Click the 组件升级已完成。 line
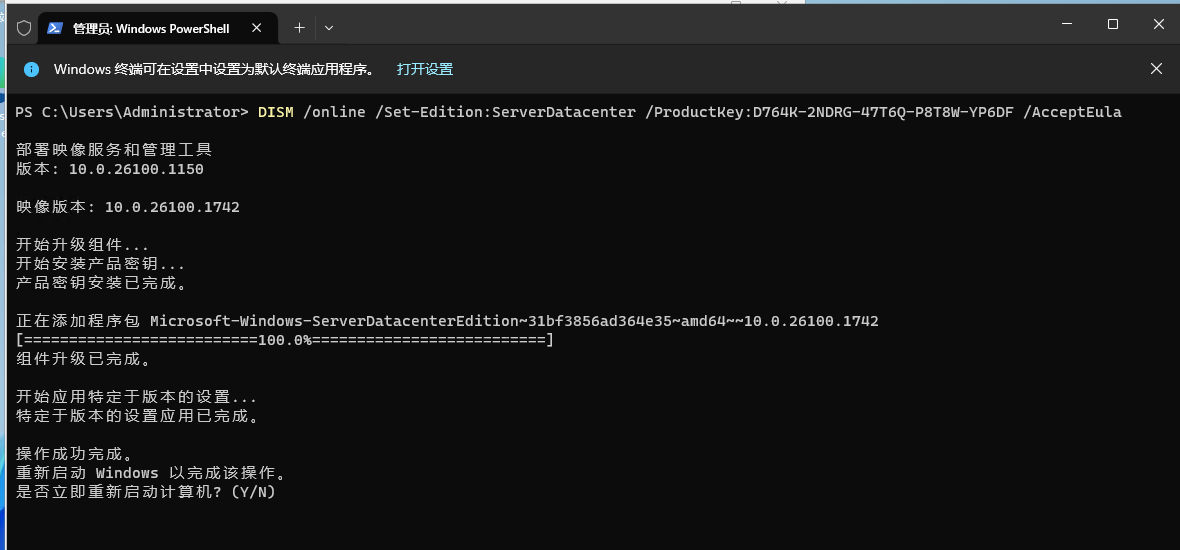 (82, 360)
